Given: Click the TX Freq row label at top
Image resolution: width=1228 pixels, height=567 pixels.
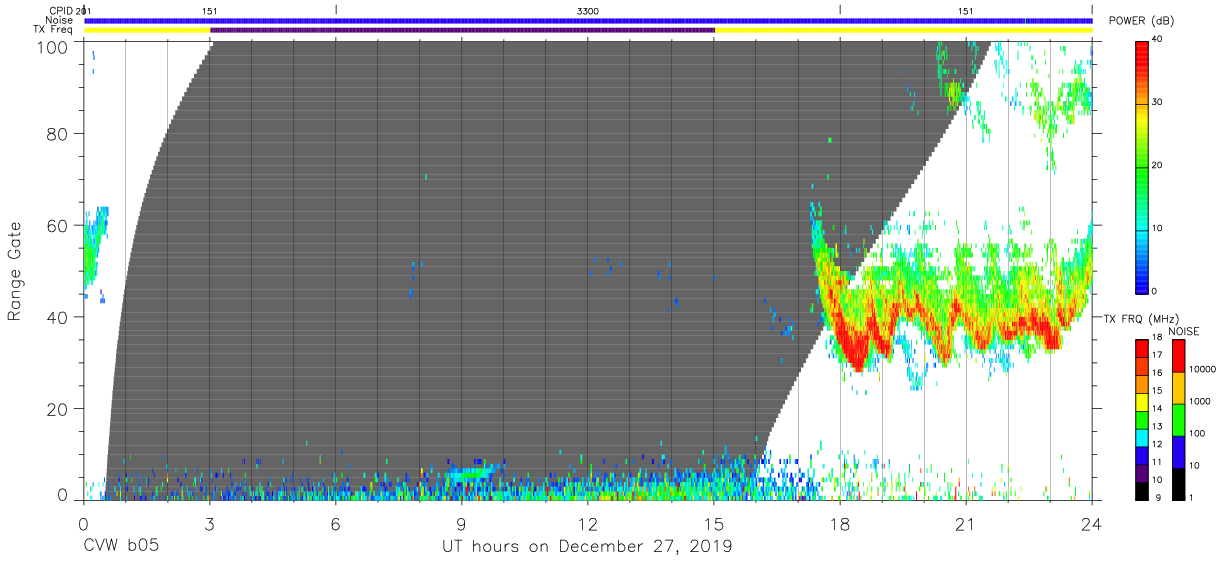Looking at the screenshot, I should (55, 29).
